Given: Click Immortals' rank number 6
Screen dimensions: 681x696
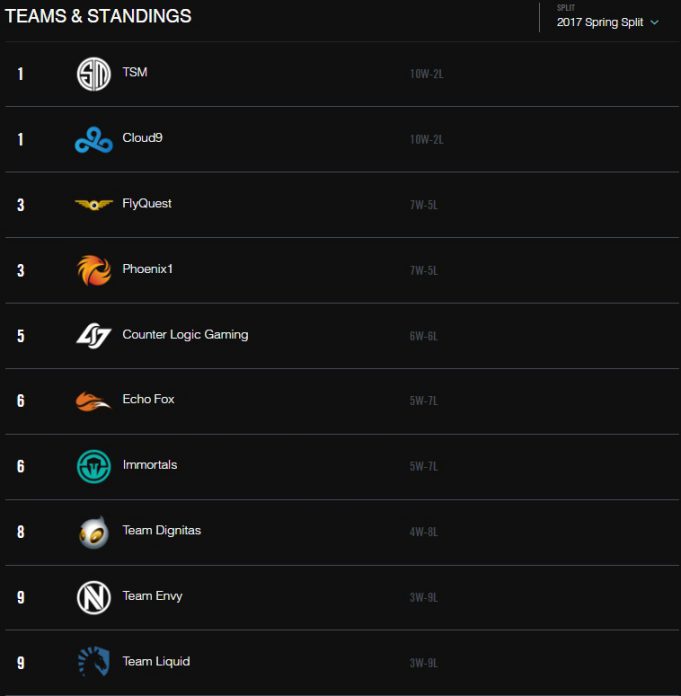Looking at the screenshot, I should (20, 467).
